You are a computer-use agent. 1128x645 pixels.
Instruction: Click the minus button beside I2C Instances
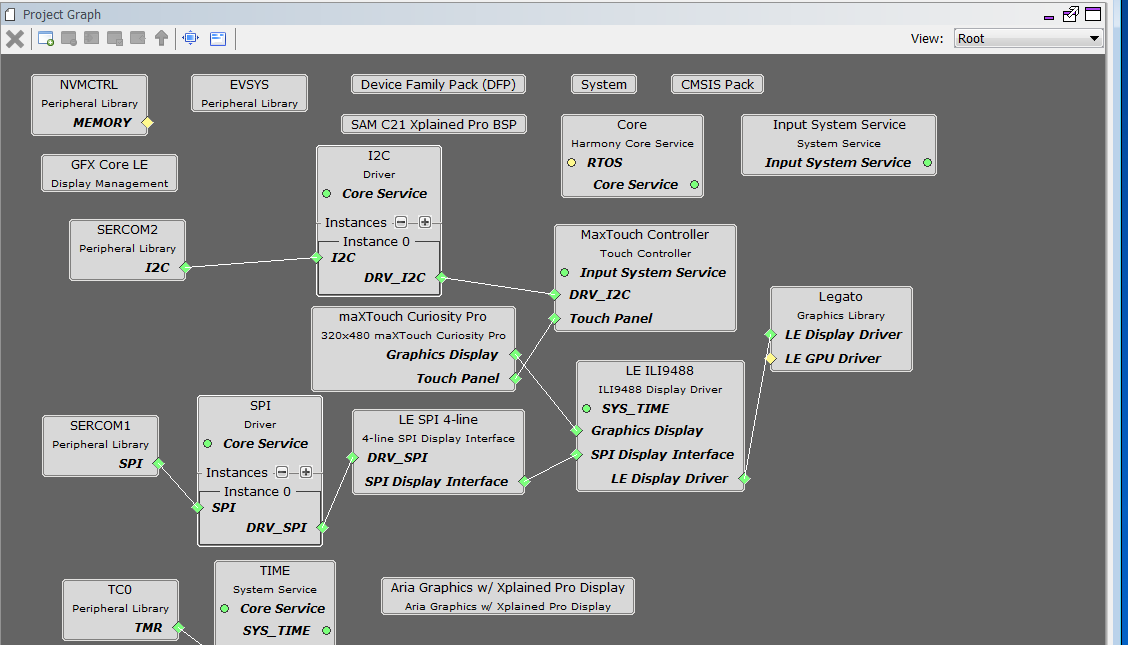[401, 222]
